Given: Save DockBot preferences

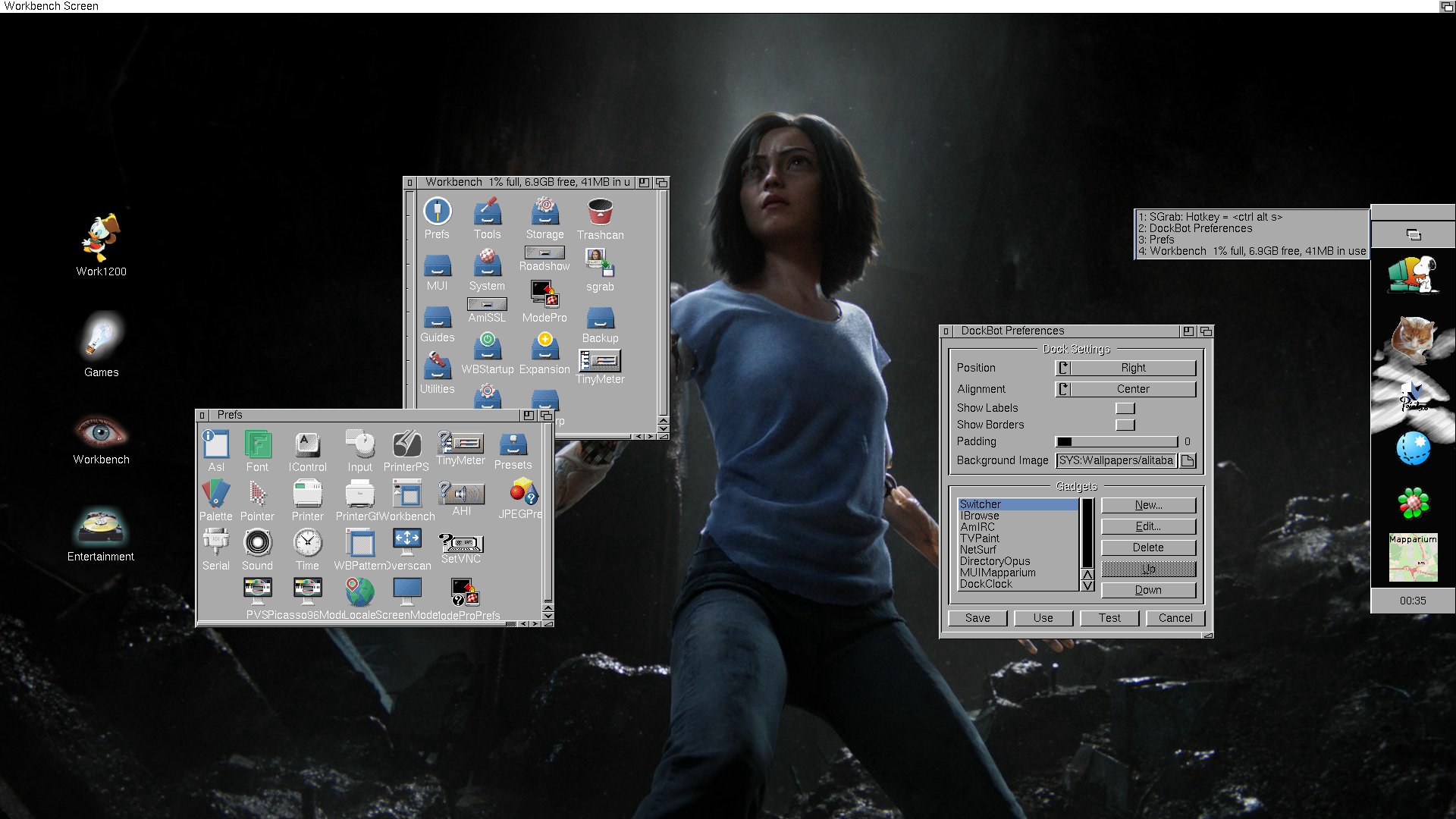Looking at the screenshot, I should (x=977, y=618).
